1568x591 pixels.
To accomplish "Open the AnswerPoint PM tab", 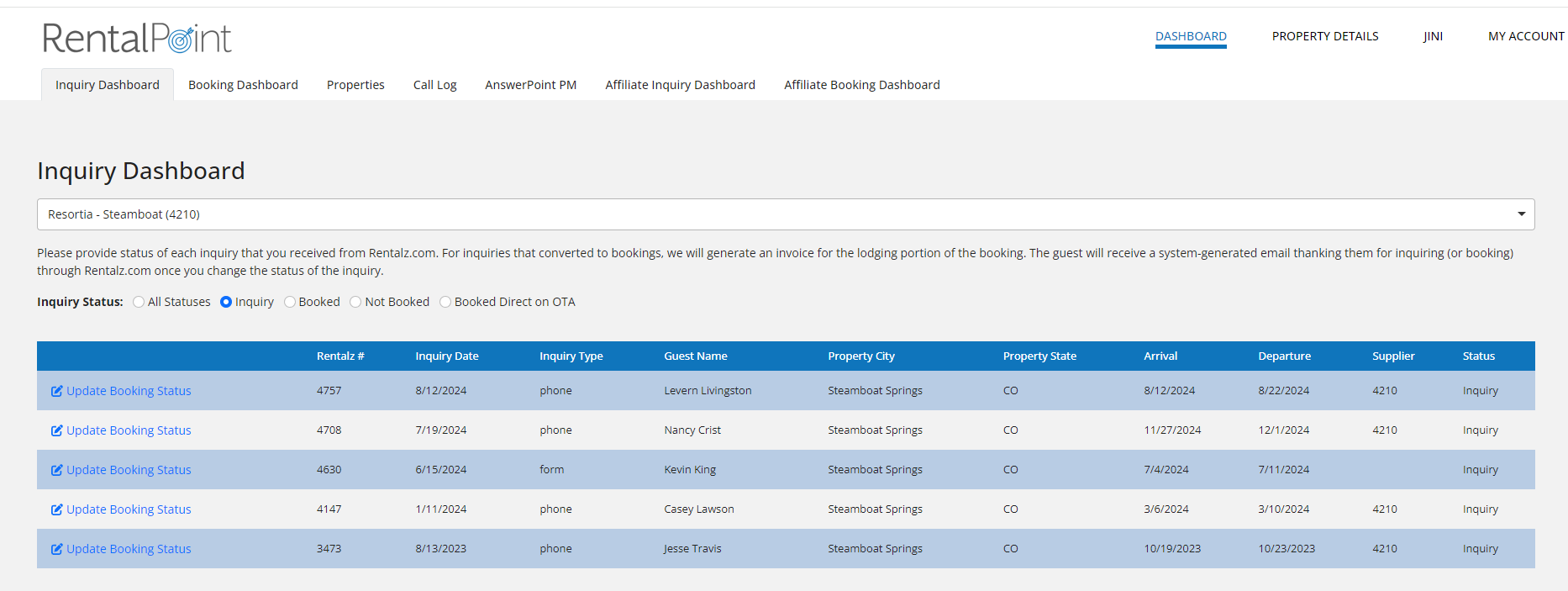I will (x=530, y=85).
